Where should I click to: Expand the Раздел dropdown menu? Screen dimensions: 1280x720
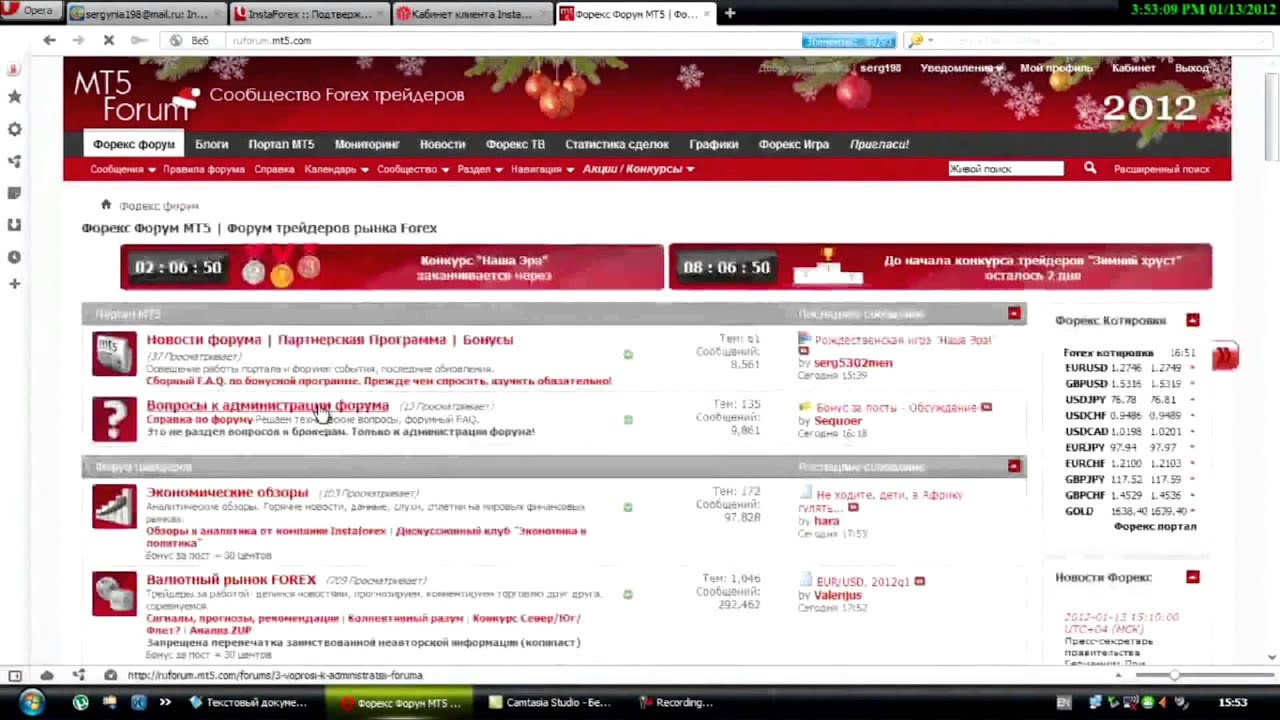click(480, 169)
